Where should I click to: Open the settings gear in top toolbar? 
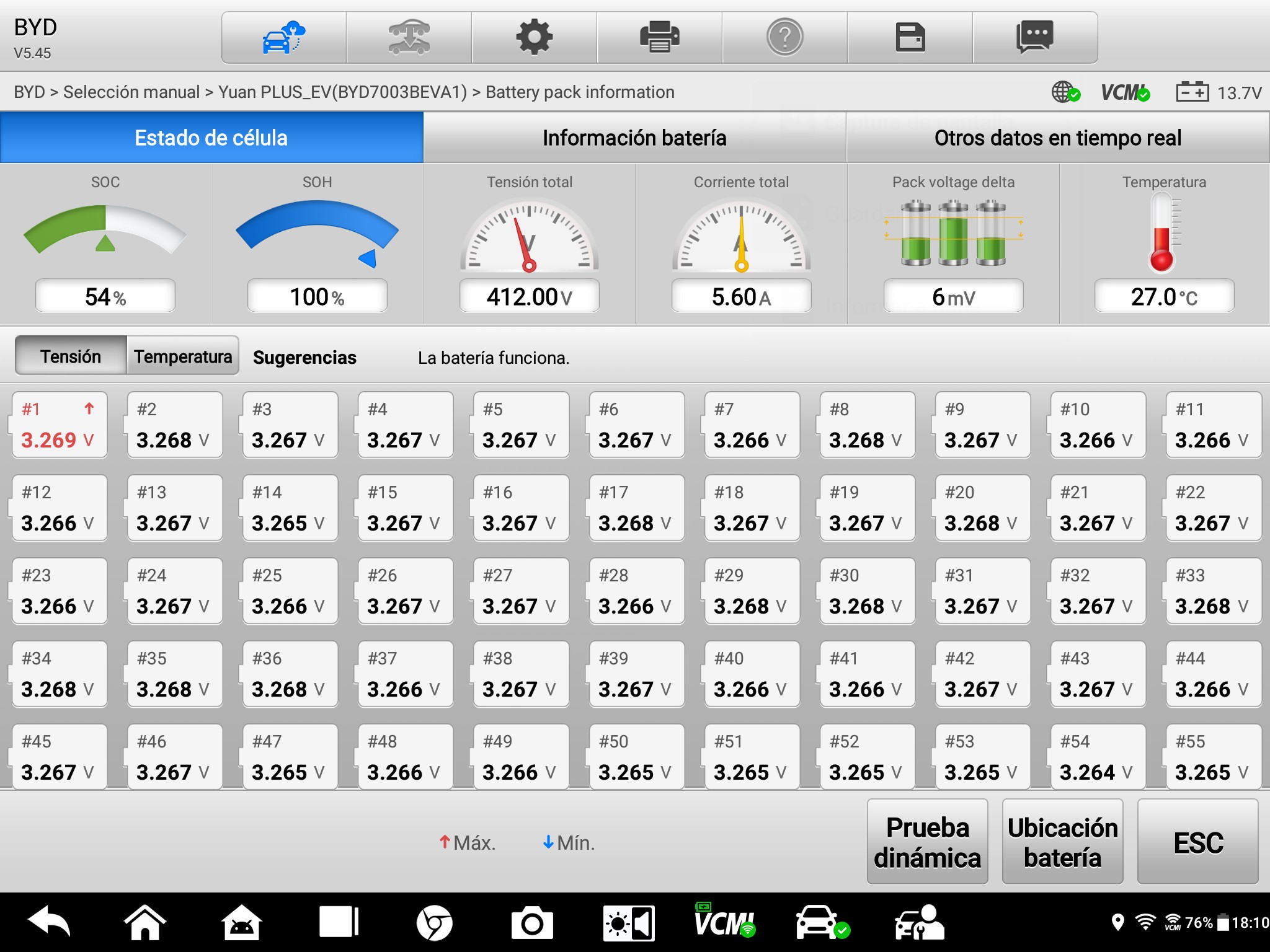click(x=534, y=38)
